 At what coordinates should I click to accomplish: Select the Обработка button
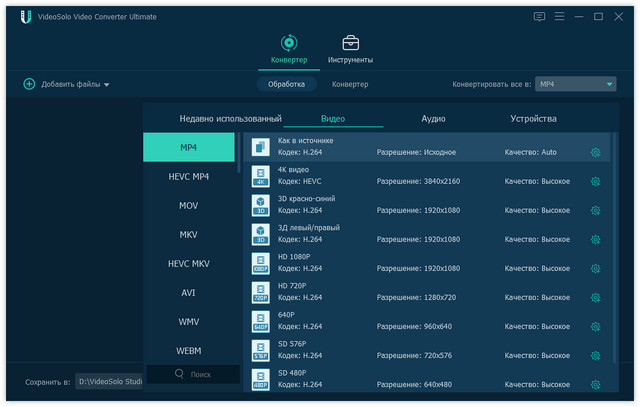tap(285, 85)
